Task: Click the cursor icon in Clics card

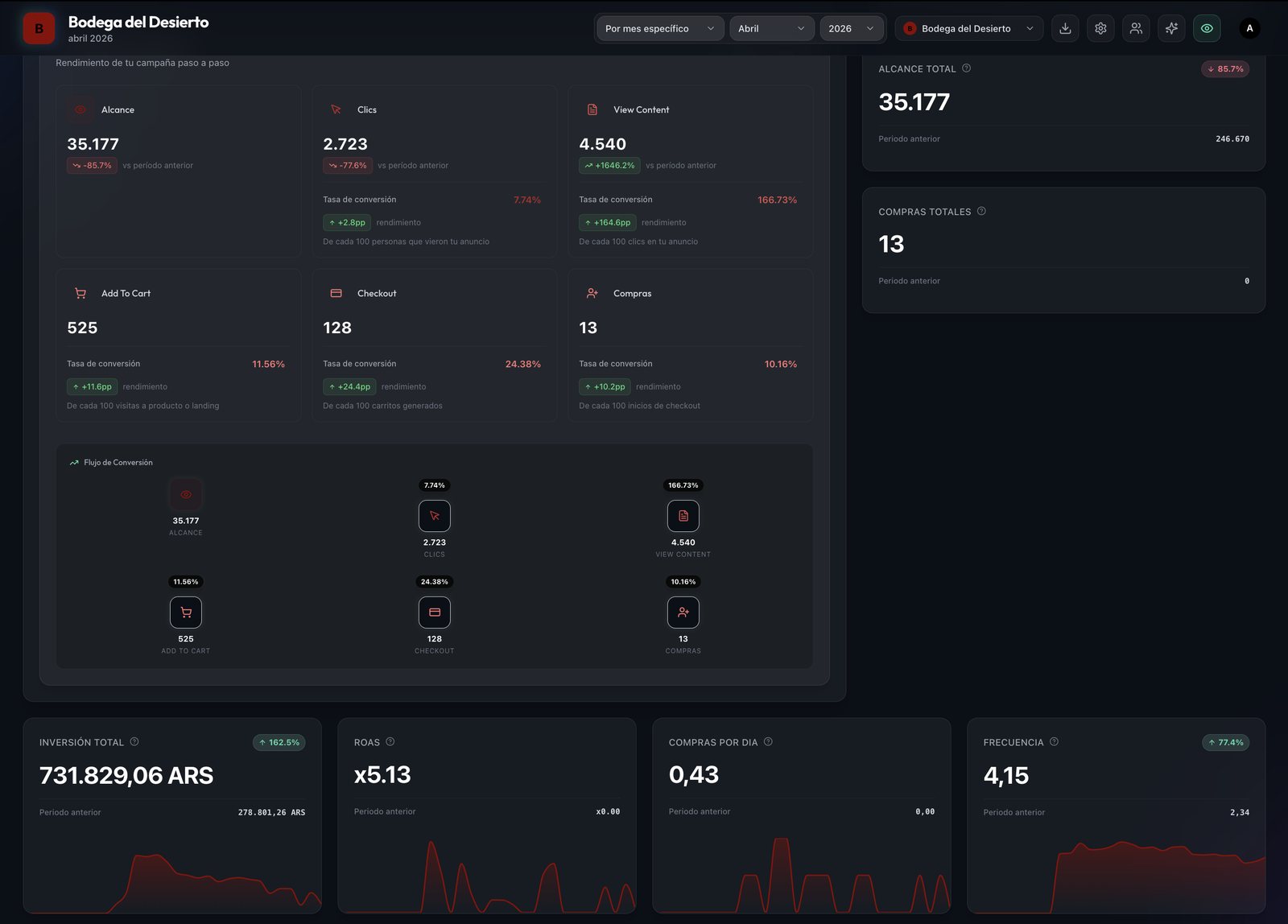Action: [x=336, y=109]
